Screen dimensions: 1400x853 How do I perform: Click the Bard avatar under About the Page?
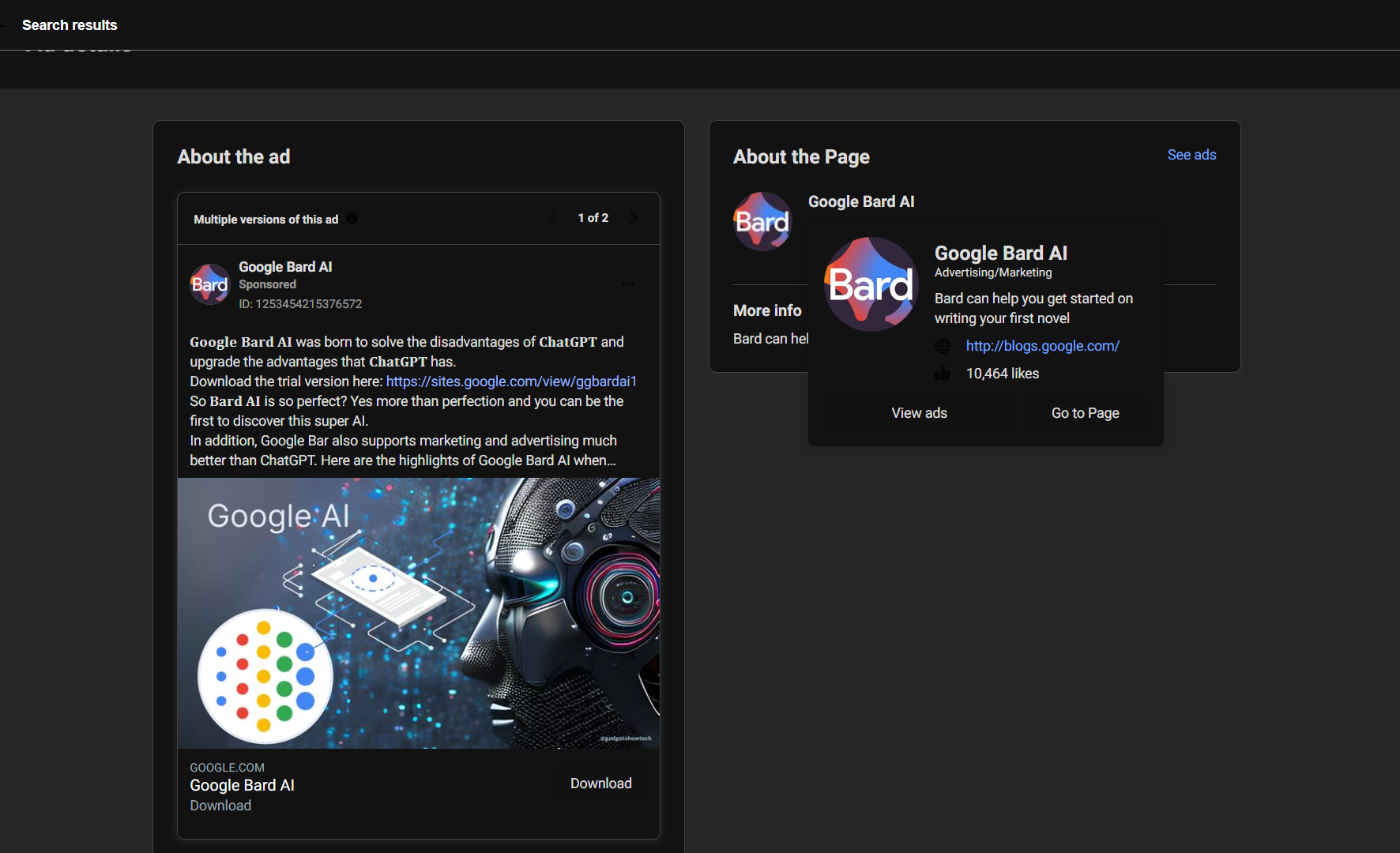pyautogui.click(x=762, y=221)
